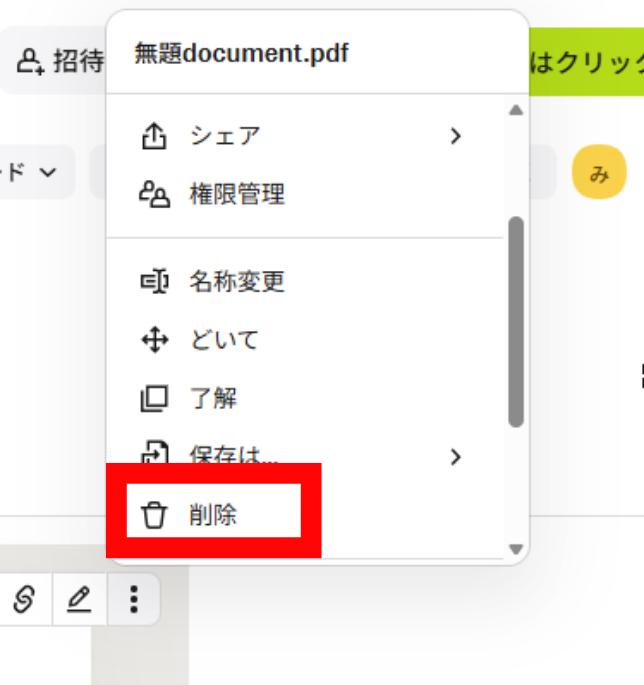Click the menu scrollbar up arrow
644x685 pixels.
tap(516, 110)
